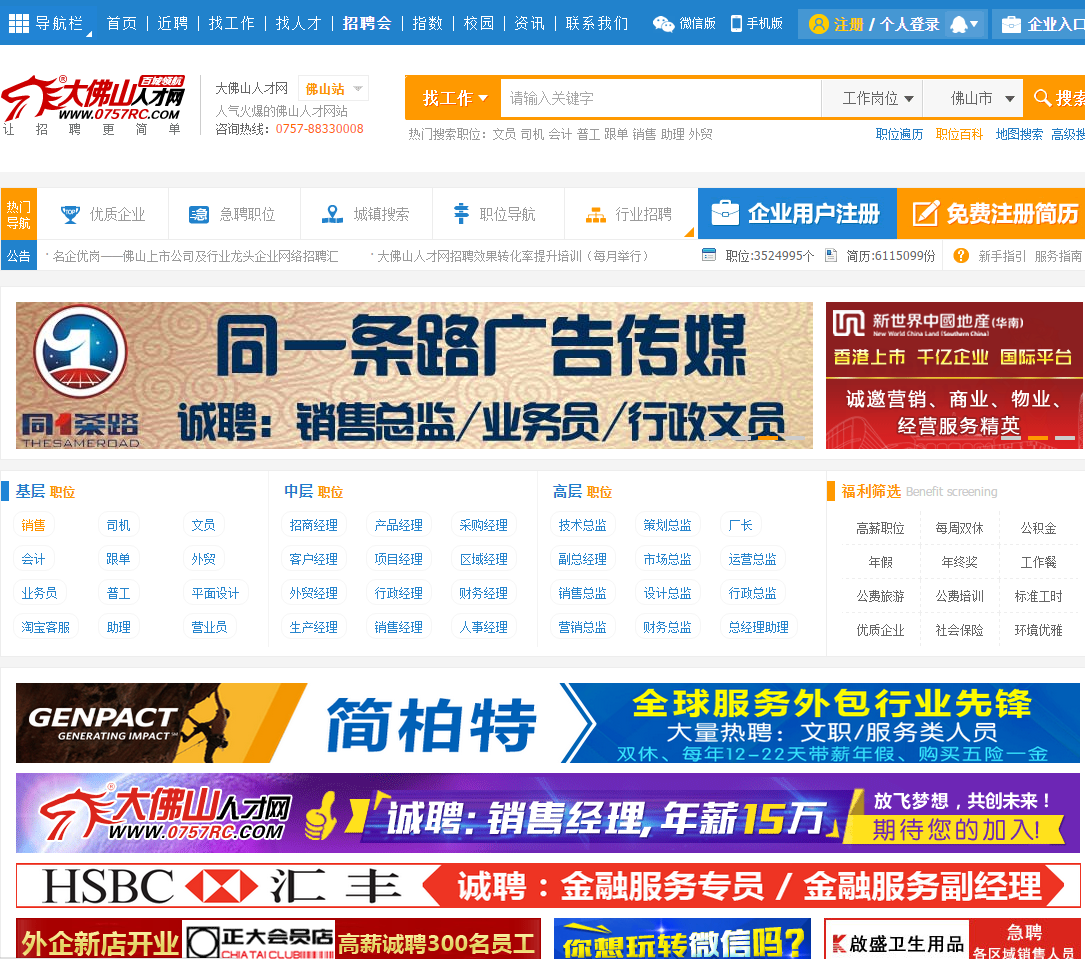The width and height of the screenshot is (1085, 959).
Task: Click the briefcase icon in 企业用户注册
Action: tap(725, 213)
